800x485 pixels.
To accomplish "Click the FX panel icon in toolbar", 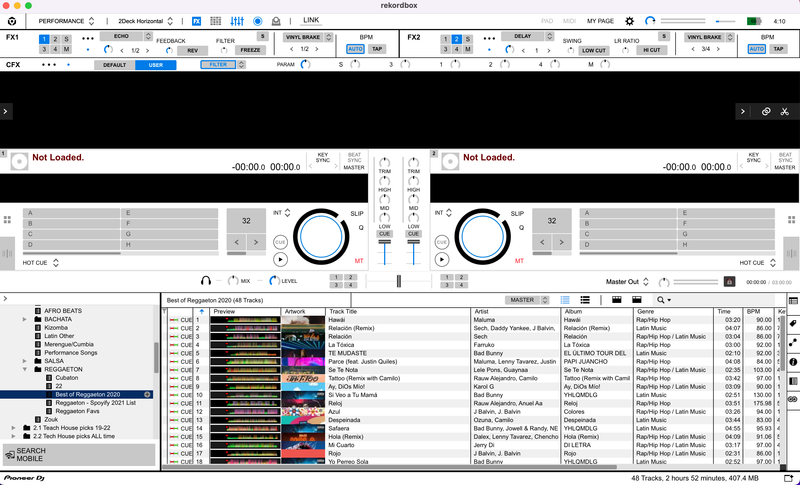I will click(196, 20).
